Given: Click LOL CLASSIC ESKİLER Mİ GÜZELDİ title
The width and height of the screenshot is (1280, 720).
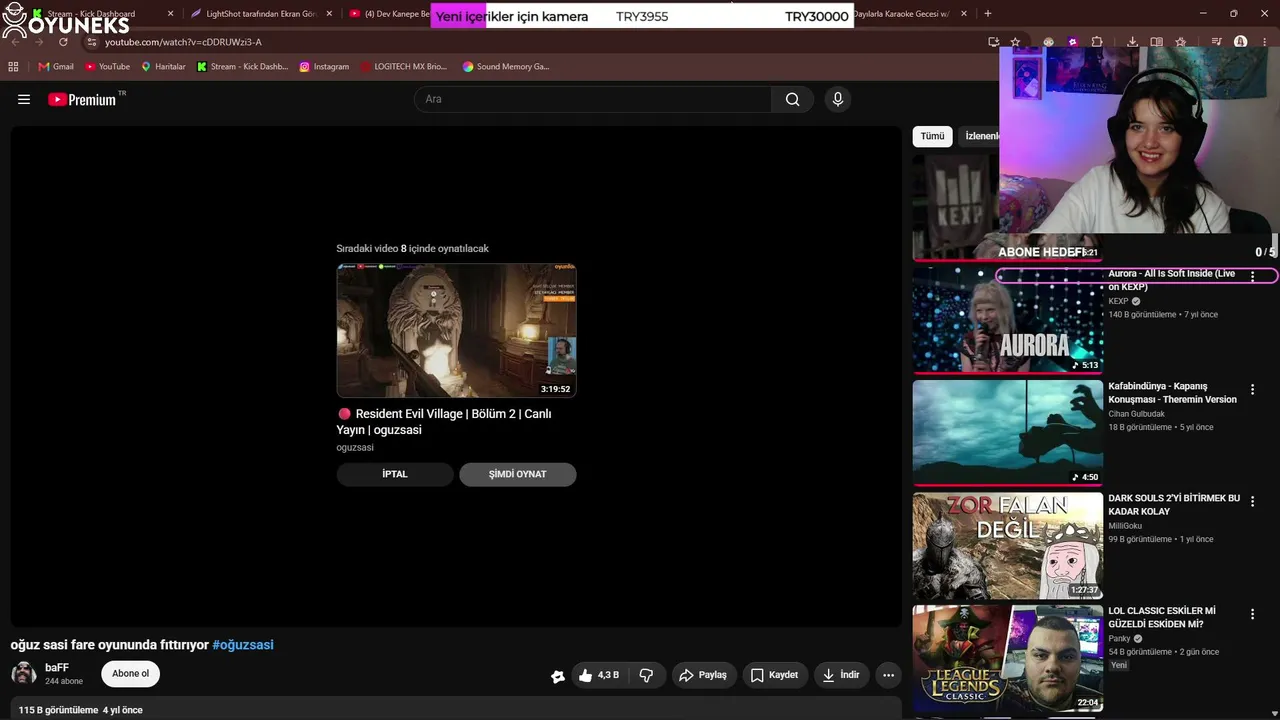Looking at the screenshot, I should (x=1162, y=617).
